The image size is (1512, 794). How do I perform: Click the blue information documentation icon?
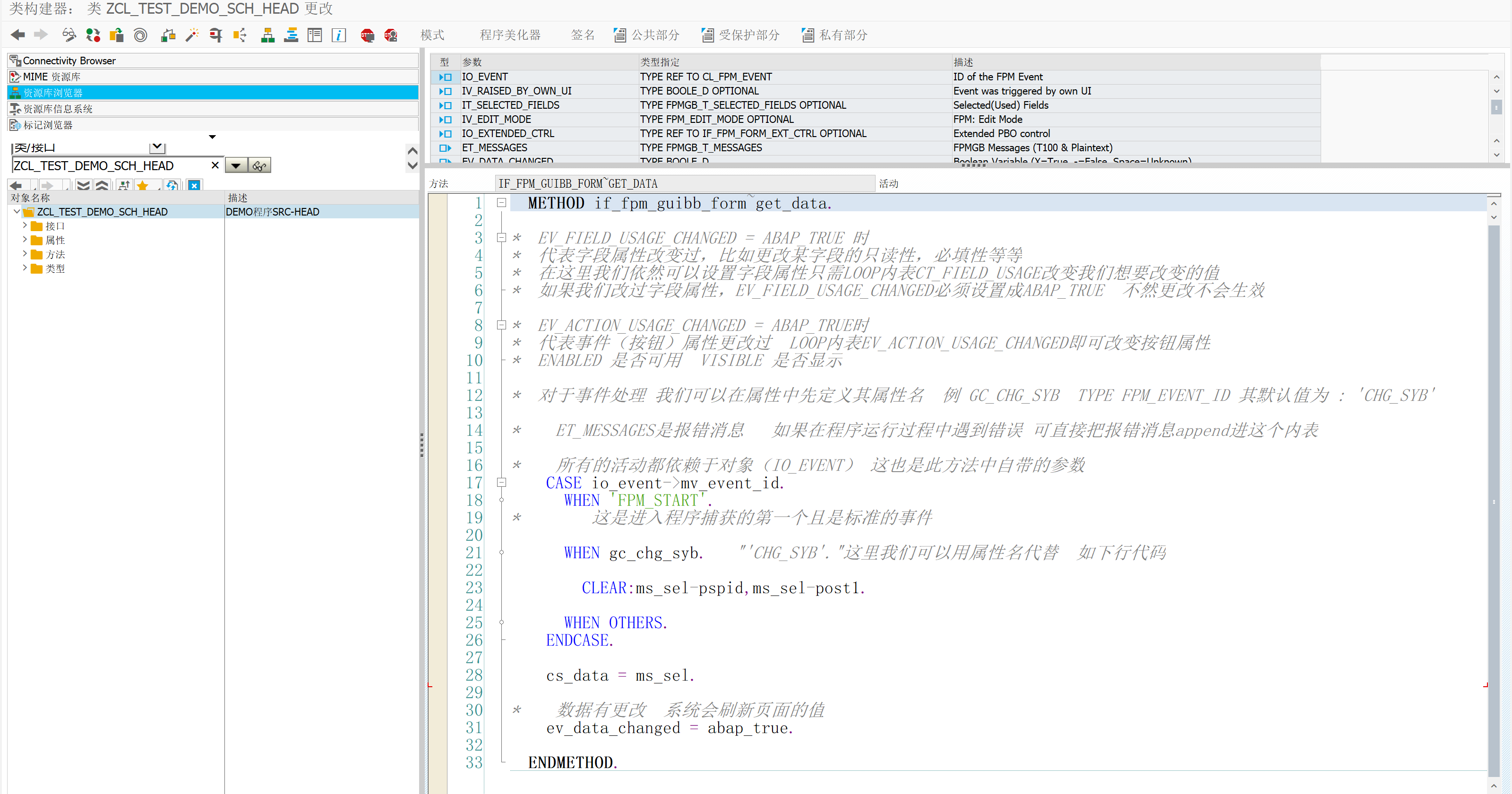[339, 35]
